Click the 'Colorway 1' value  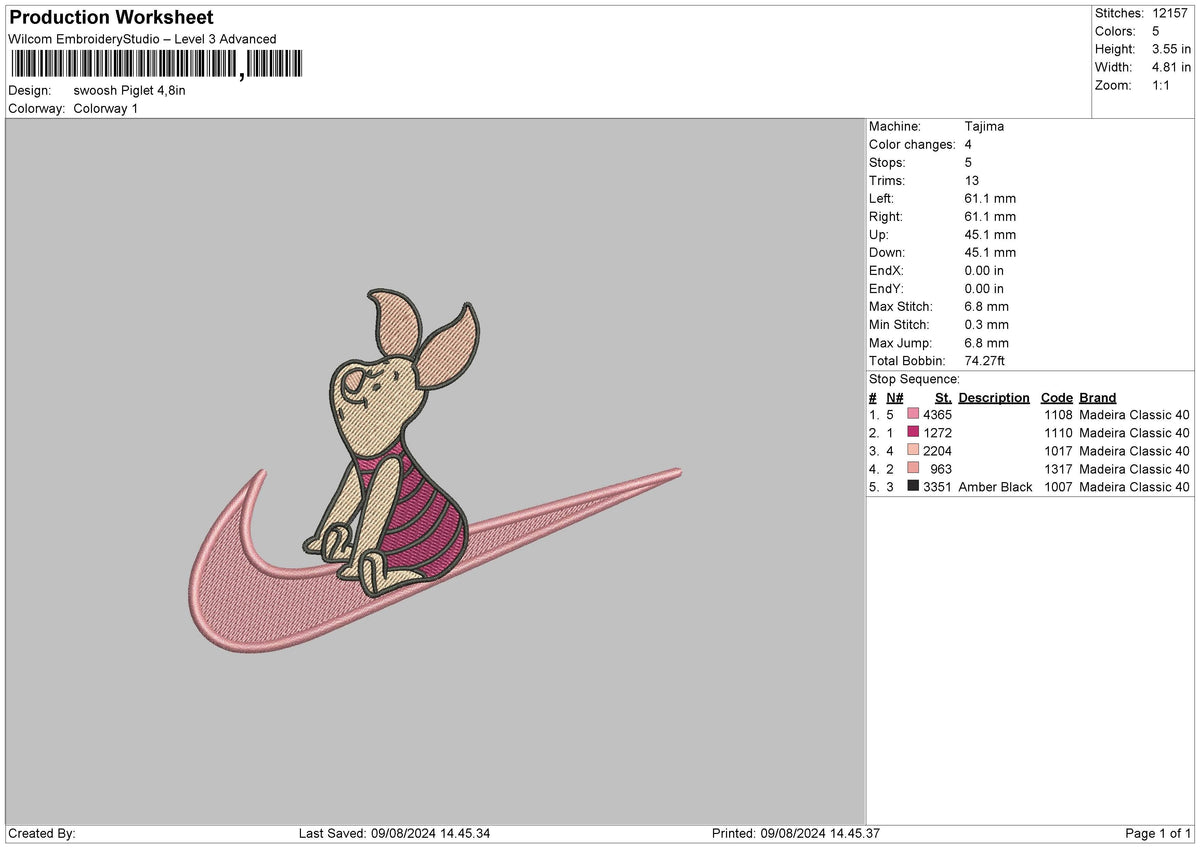[x=106, y=108]
